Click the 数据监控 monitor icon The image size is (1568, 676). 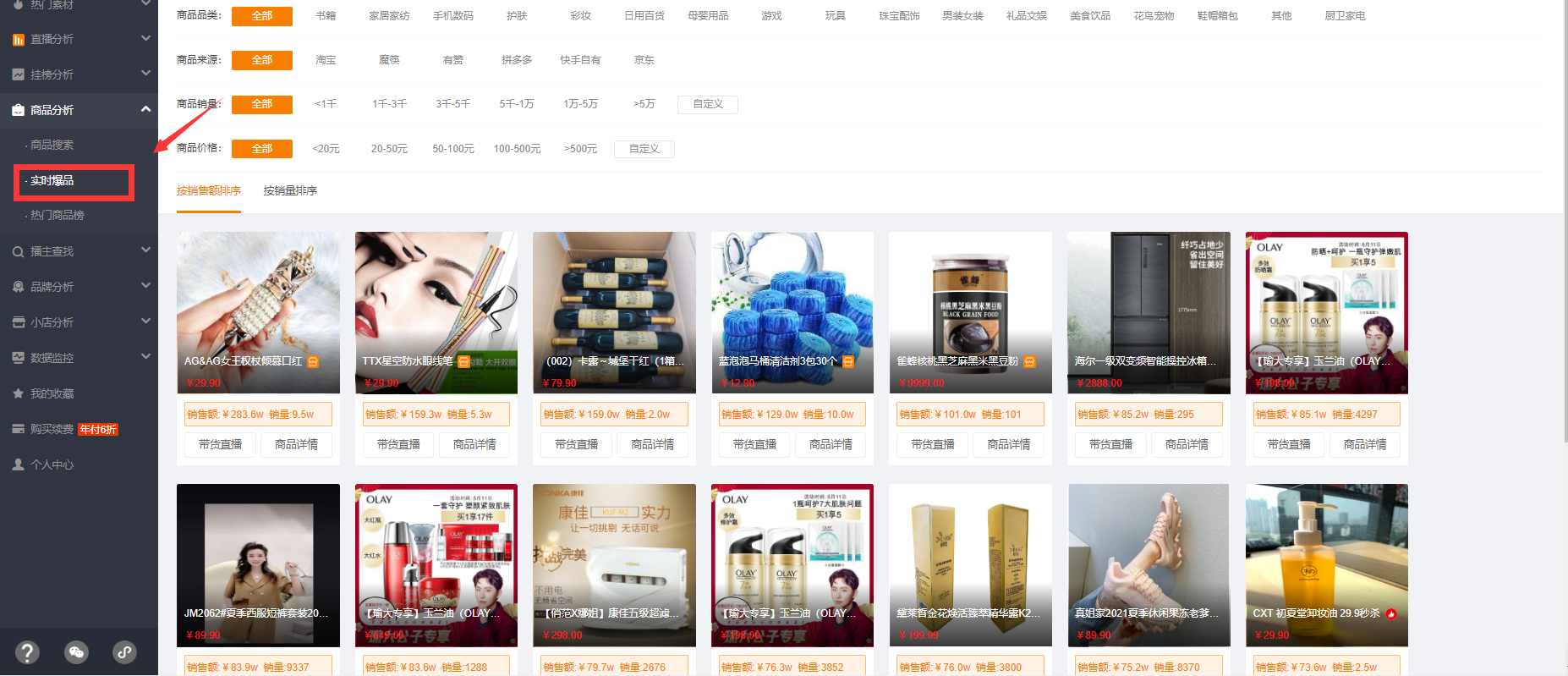point(18,358)
